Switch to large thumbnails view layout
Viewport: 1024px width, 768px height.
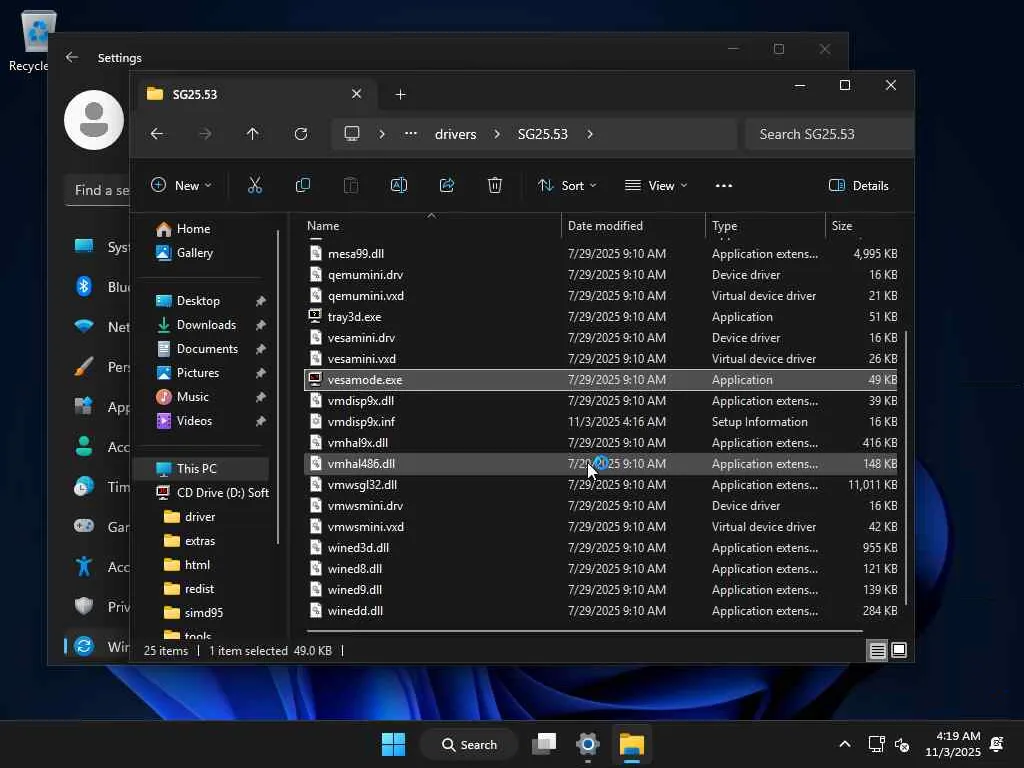point(899,651)
